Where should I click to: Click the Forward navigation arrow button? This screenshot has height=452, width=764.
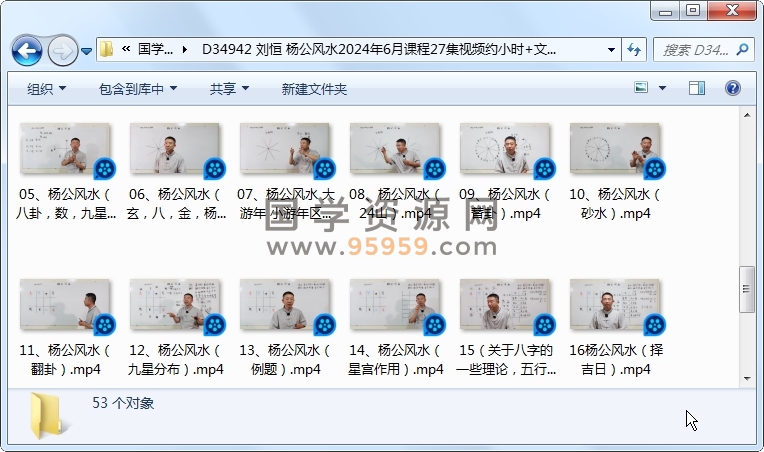(62, 49)
